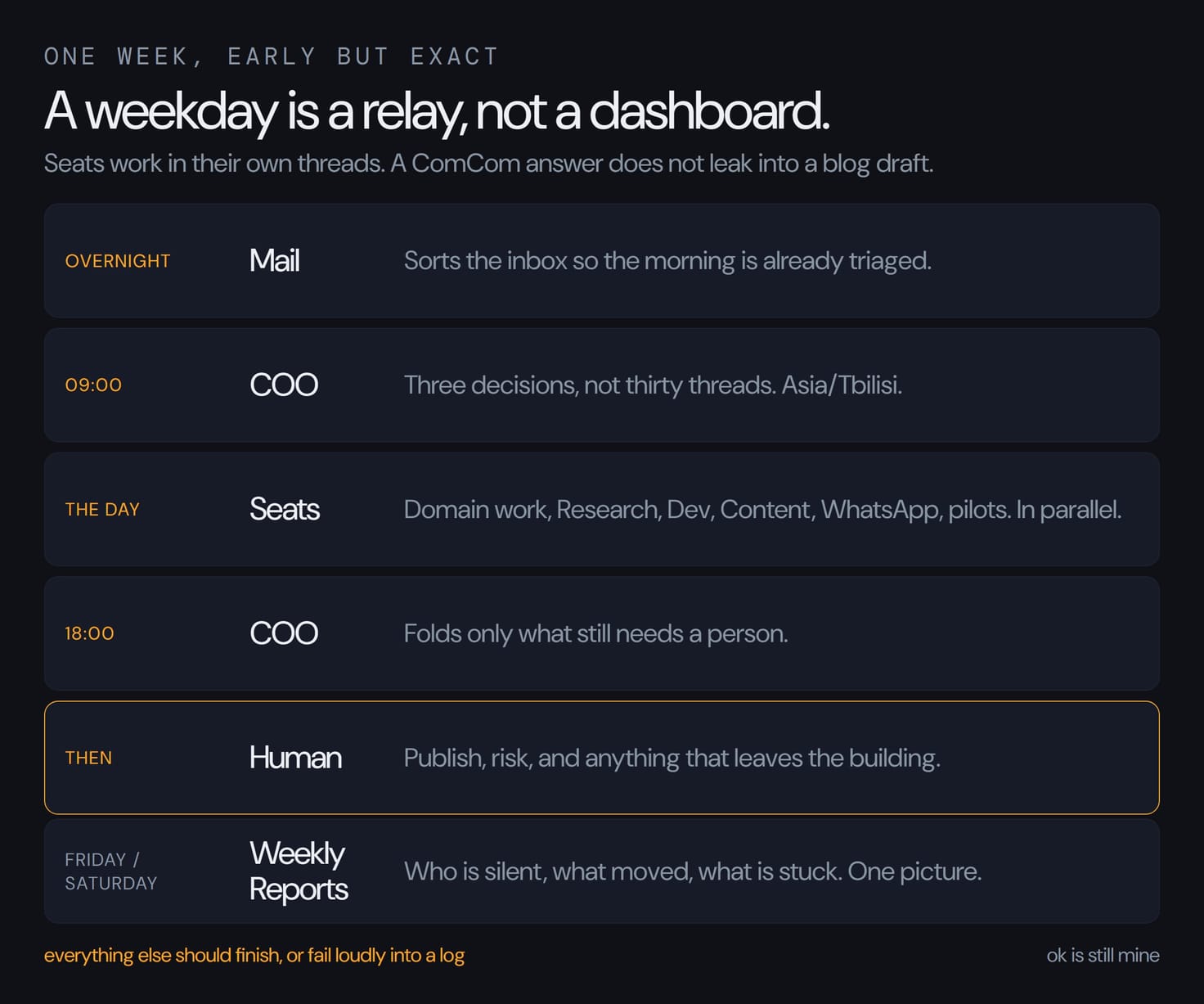1204x1004 pixels.
Task: Select the Weekly Reports title
Action: click(299, 871)
